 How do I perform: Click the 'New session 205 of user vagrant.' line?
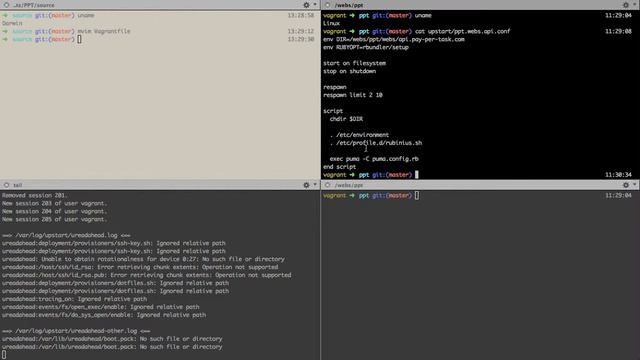[54, 219]
